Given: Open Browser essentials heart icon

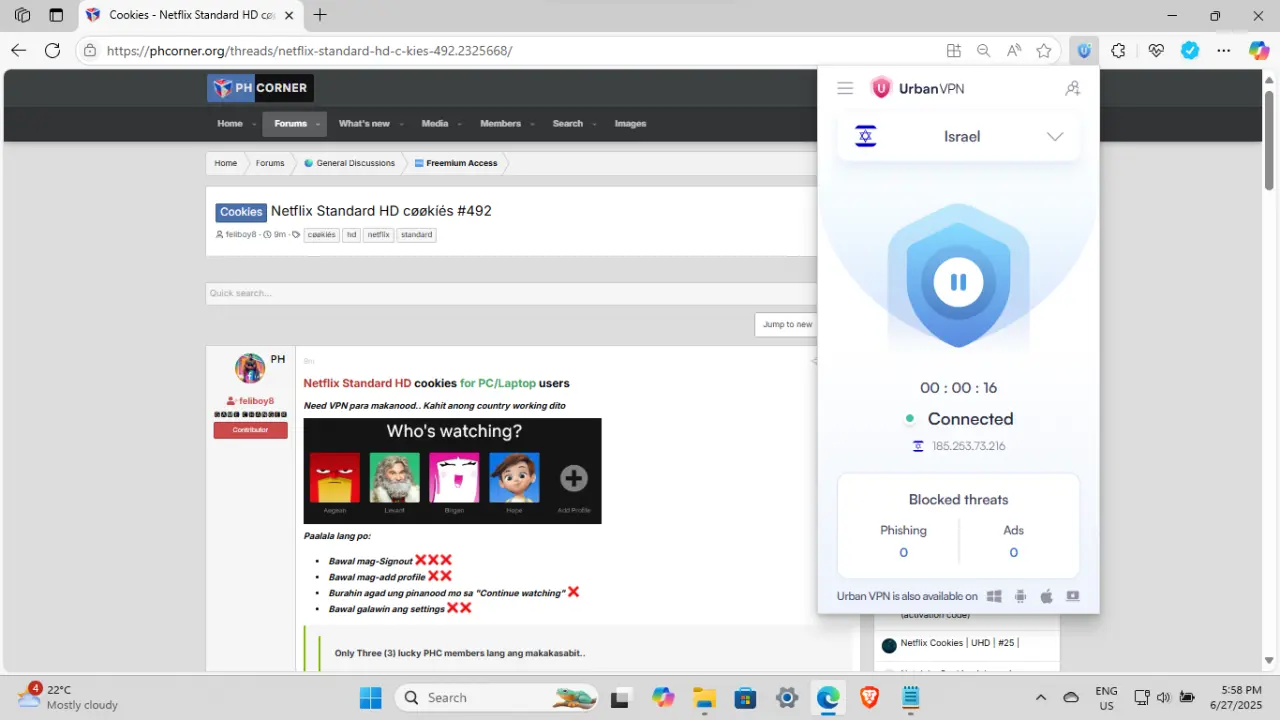Looking at the screenshot, I should [1156, 50].
